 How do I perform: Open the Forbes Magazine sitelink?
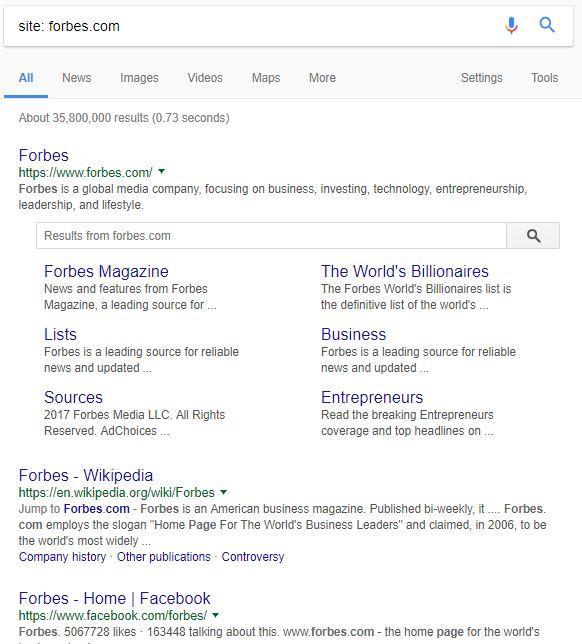click(106, 271)
